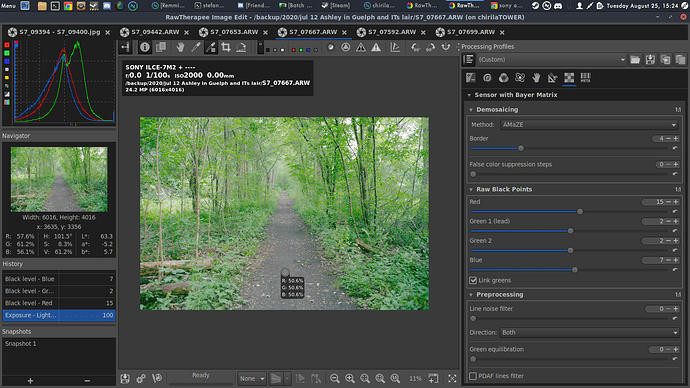Open the Metadata tab icon
This screenshot has width=690, height=388.
pyautogui.click(x=585, y=78)
